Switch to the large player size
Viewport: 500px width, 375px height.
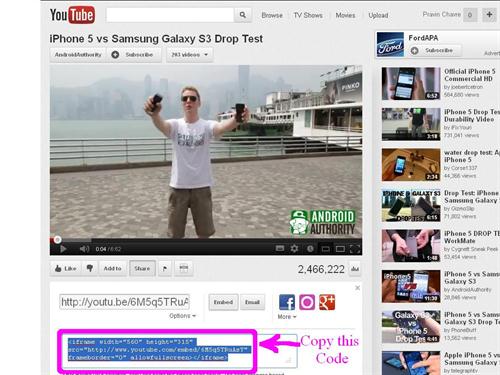(x=340, y=249)
